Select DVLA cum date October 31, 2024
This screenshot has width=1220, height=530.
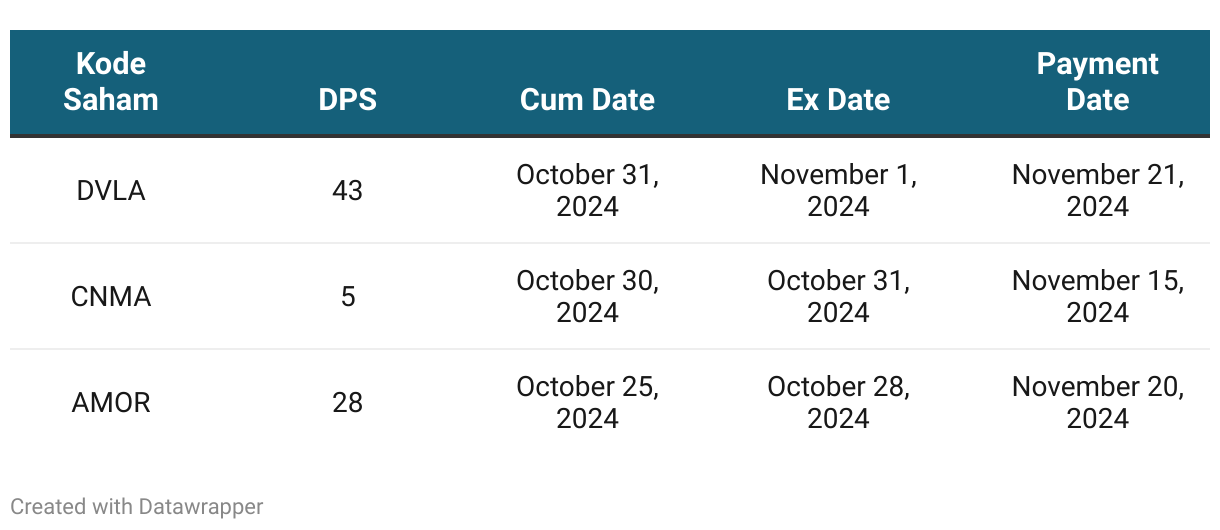pyautogui.click(x=588, y=190)
